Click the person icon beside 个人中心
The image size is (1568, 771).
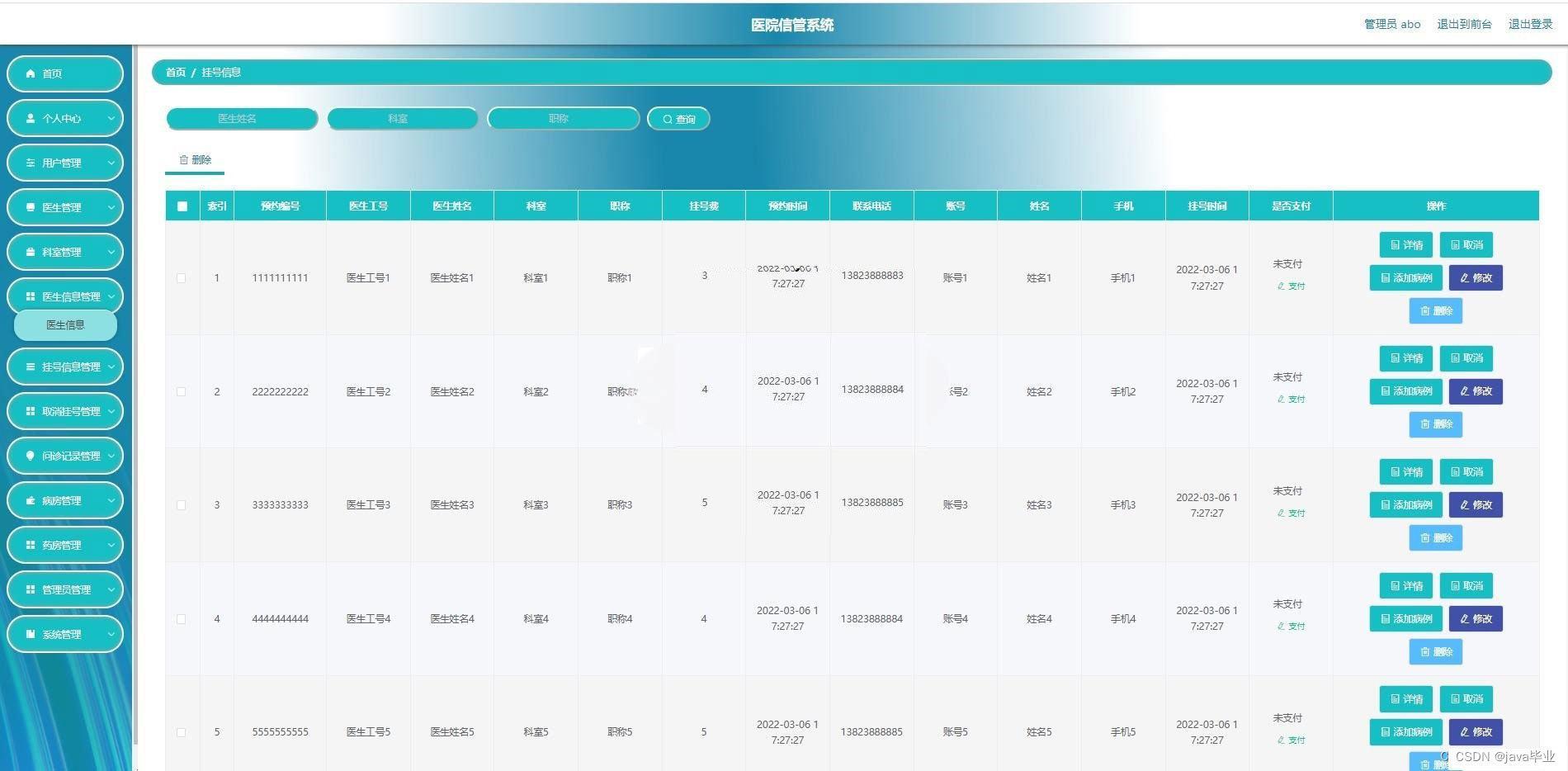31,118
